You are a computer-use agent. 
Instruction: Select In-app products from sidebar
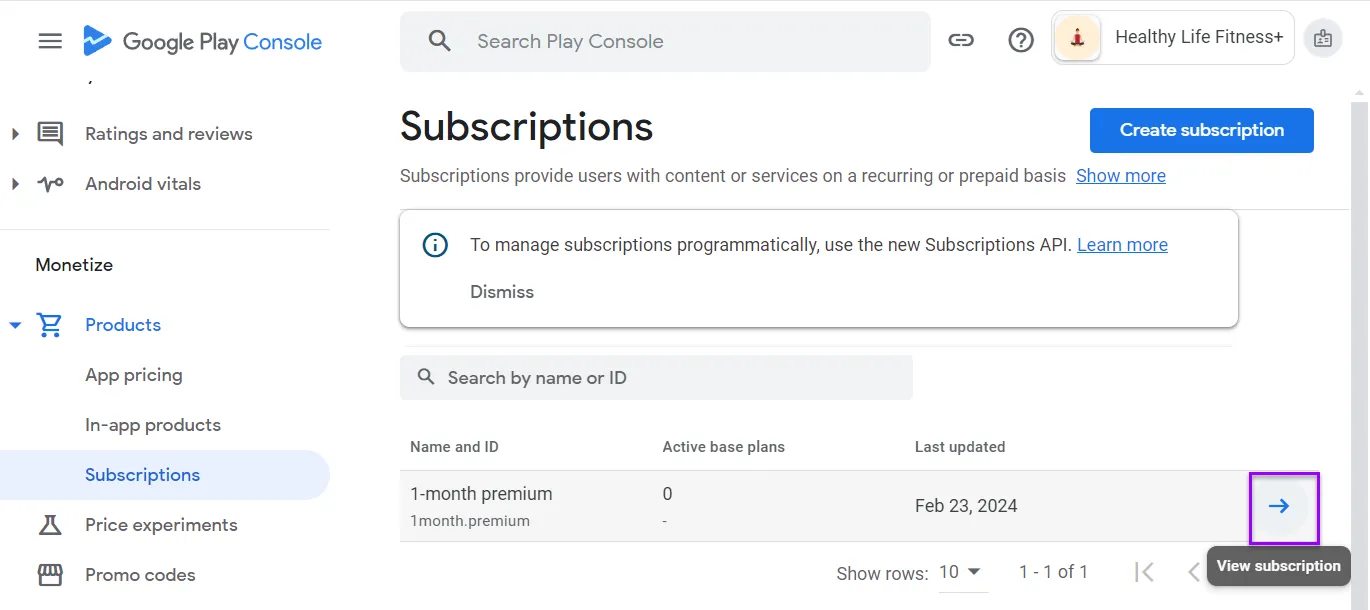(x=152, y=424)
